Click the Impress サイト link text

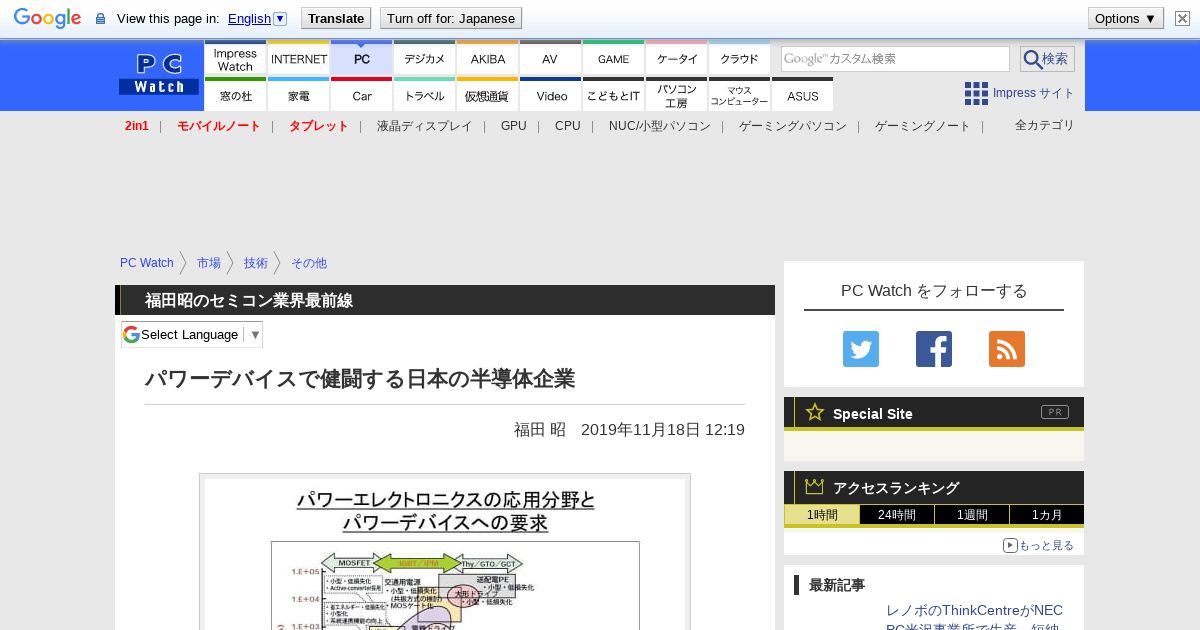(x=1033, y=93)
